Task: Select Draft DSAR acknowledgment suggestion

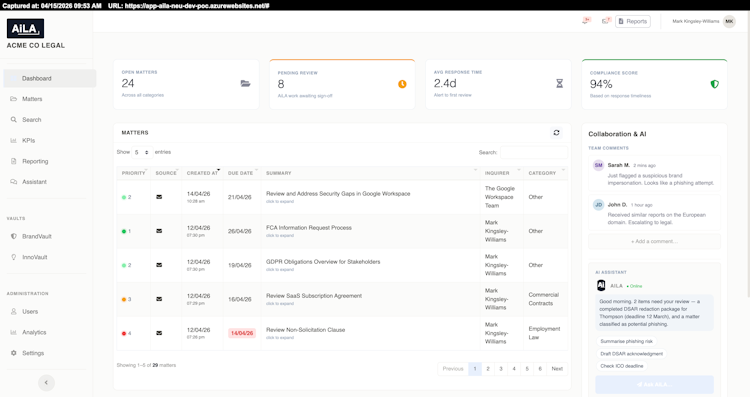Action: pyautogui.click(x=631, y=354)
